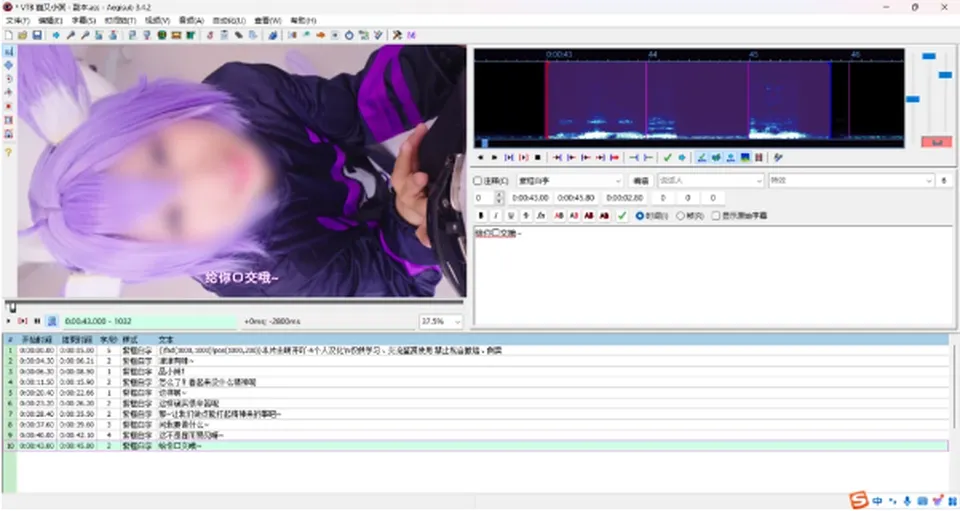Open the effect dropdown
Image resolution: width=960 pixels, height=511 pixels.
pyautogui.click(x=852, y=181)
